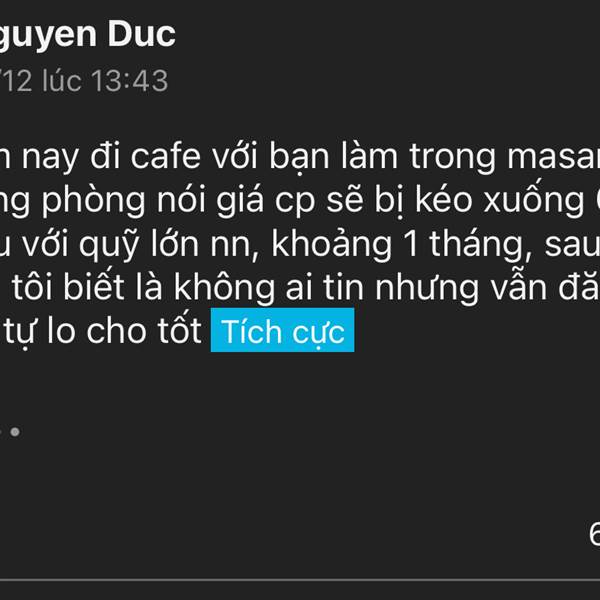Click the line mentioning giá cp
Screen dimensions: 600x600
[x=300, y=200]
